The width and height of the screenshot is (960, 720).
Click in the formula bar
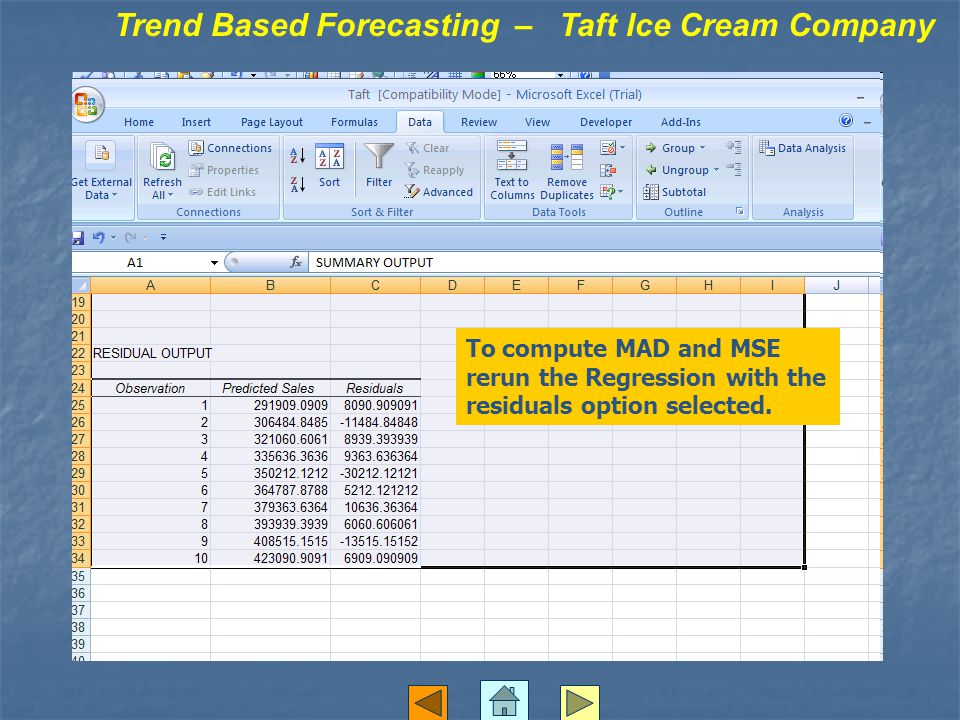pyautogui.click(x=595, y=263)
